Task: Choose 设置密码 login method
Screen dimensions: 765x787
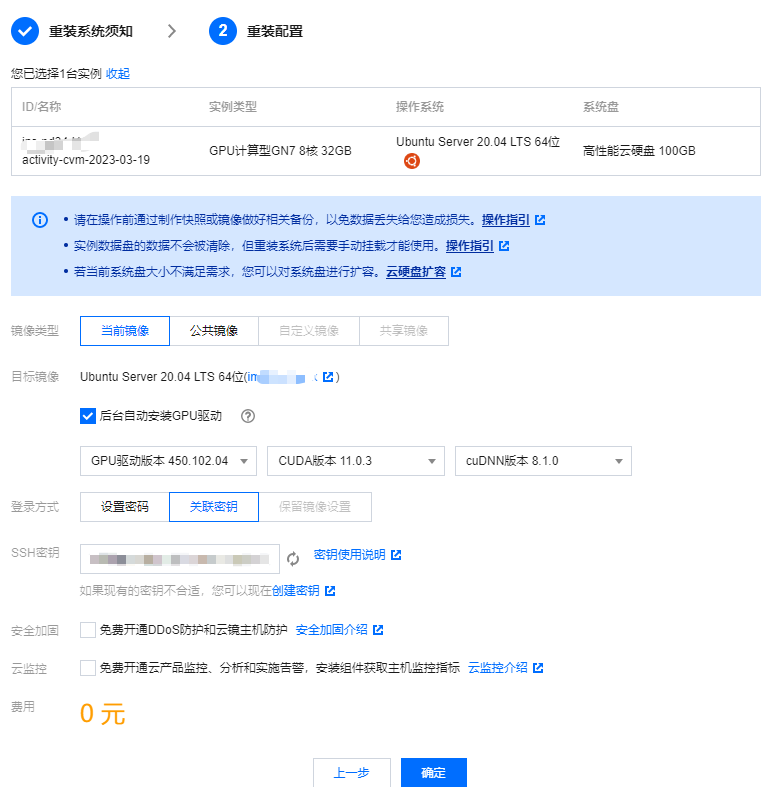Action: (x=124, y=507)
